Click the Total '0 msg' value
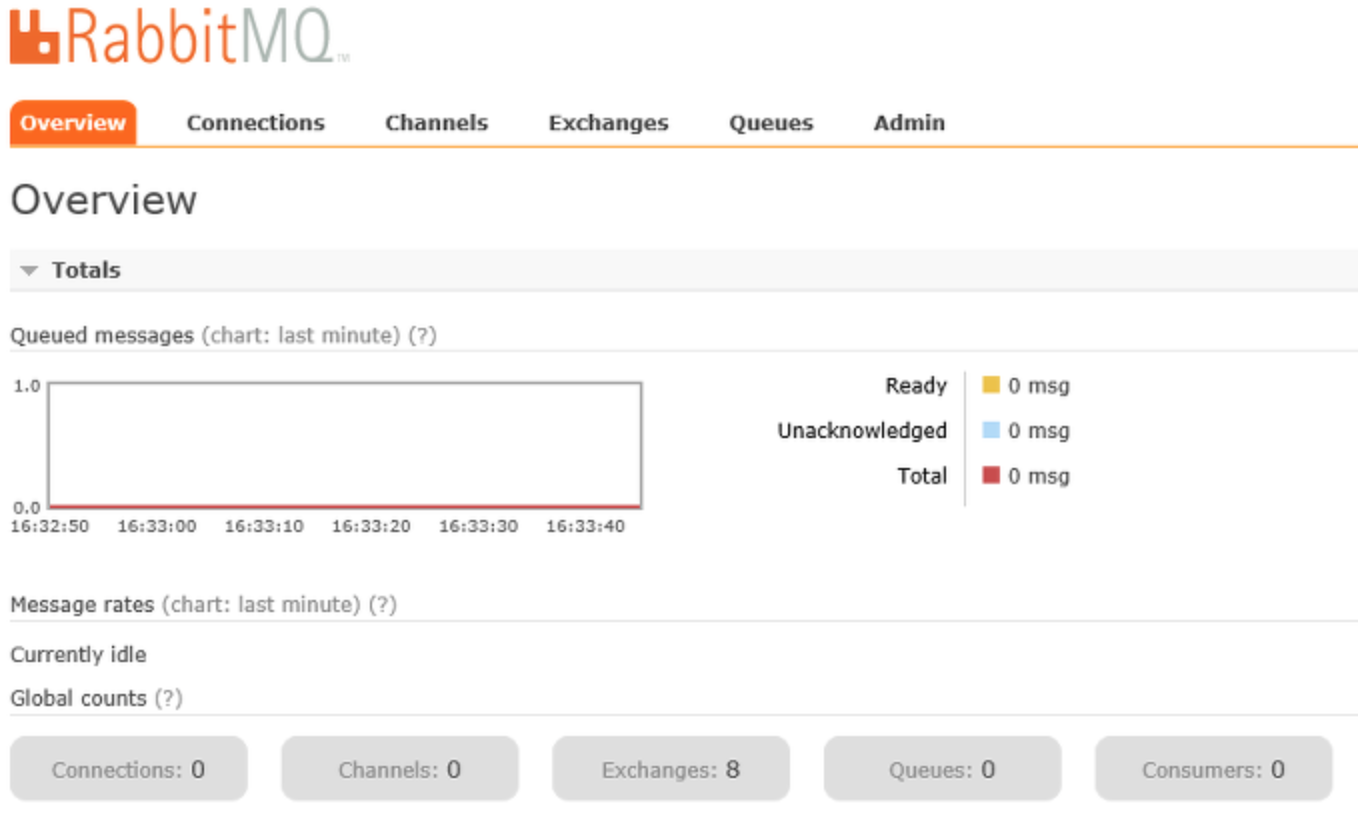This screenshot has width=1372, height=824. (1039, 476)
